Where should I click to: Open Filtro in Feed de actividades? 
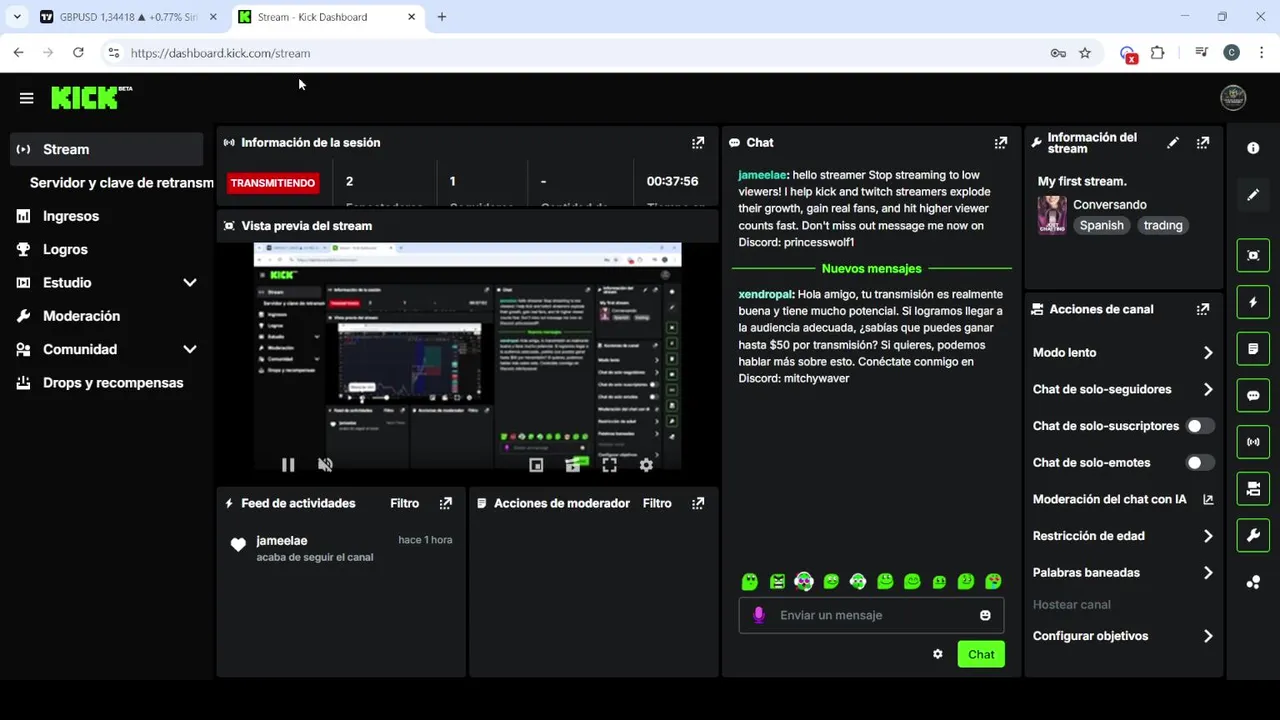[x=404, y=503]
